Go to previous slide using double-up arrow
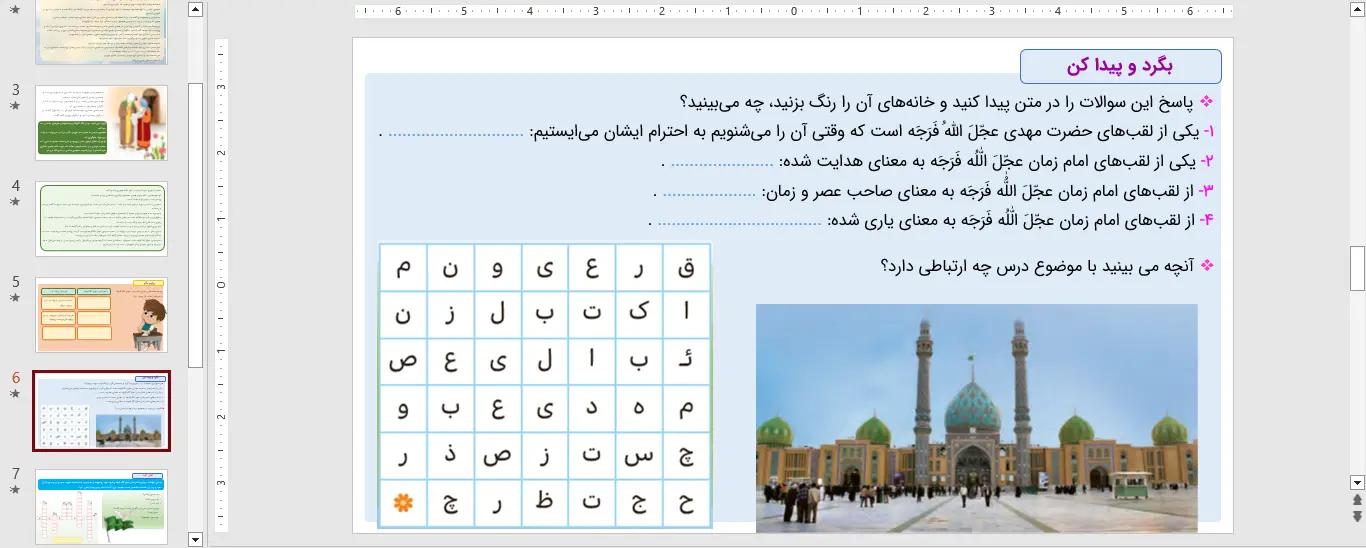Viewport: 1366px width, 548px height. pyautogui.click(x=1357, y=500)
